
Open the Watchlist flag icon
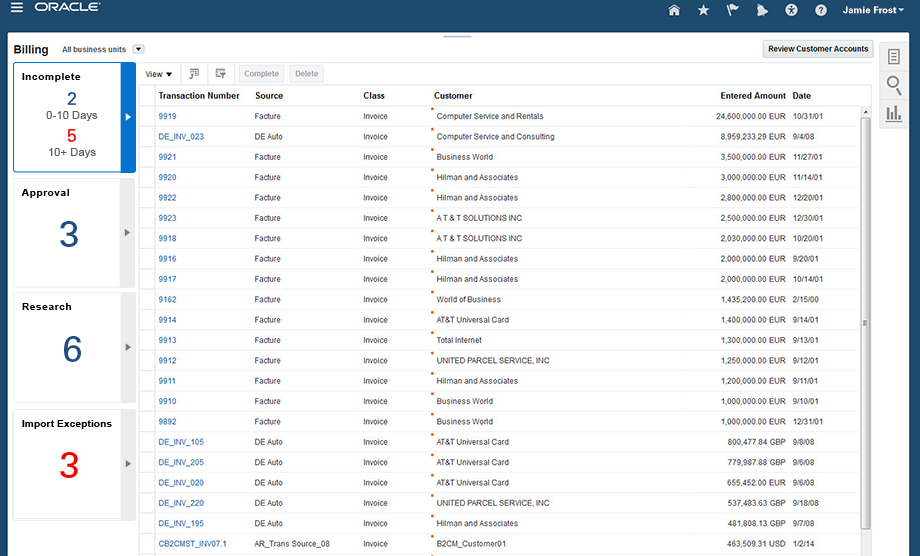point(732,10)
